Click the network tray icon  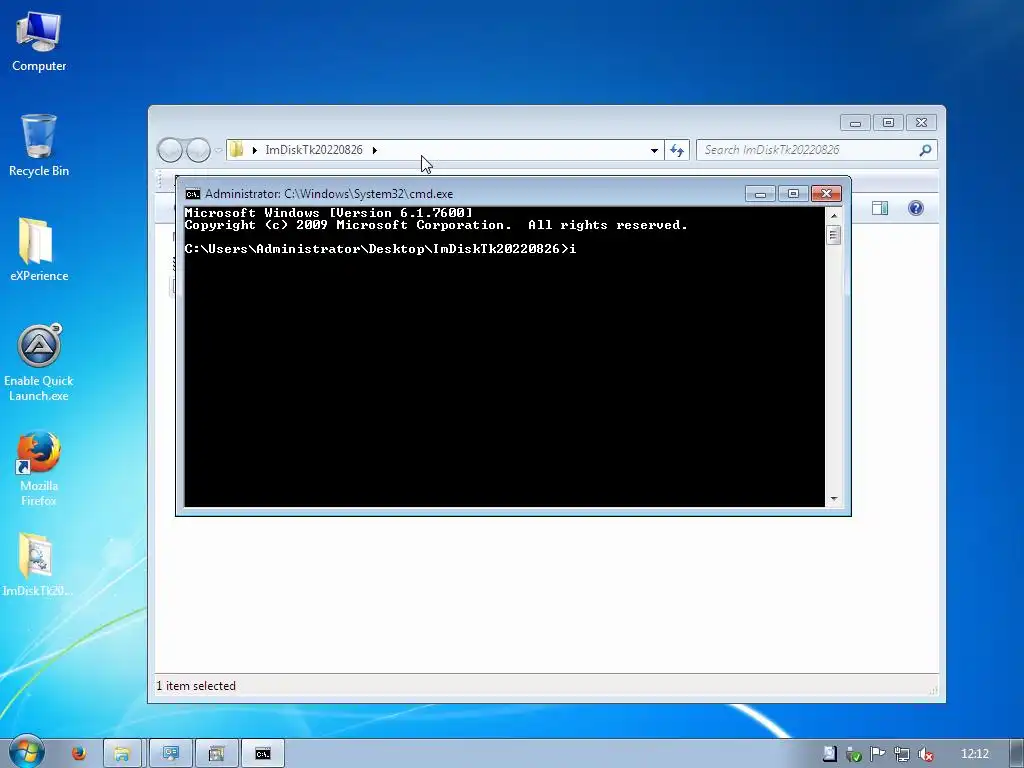(902, 754)
